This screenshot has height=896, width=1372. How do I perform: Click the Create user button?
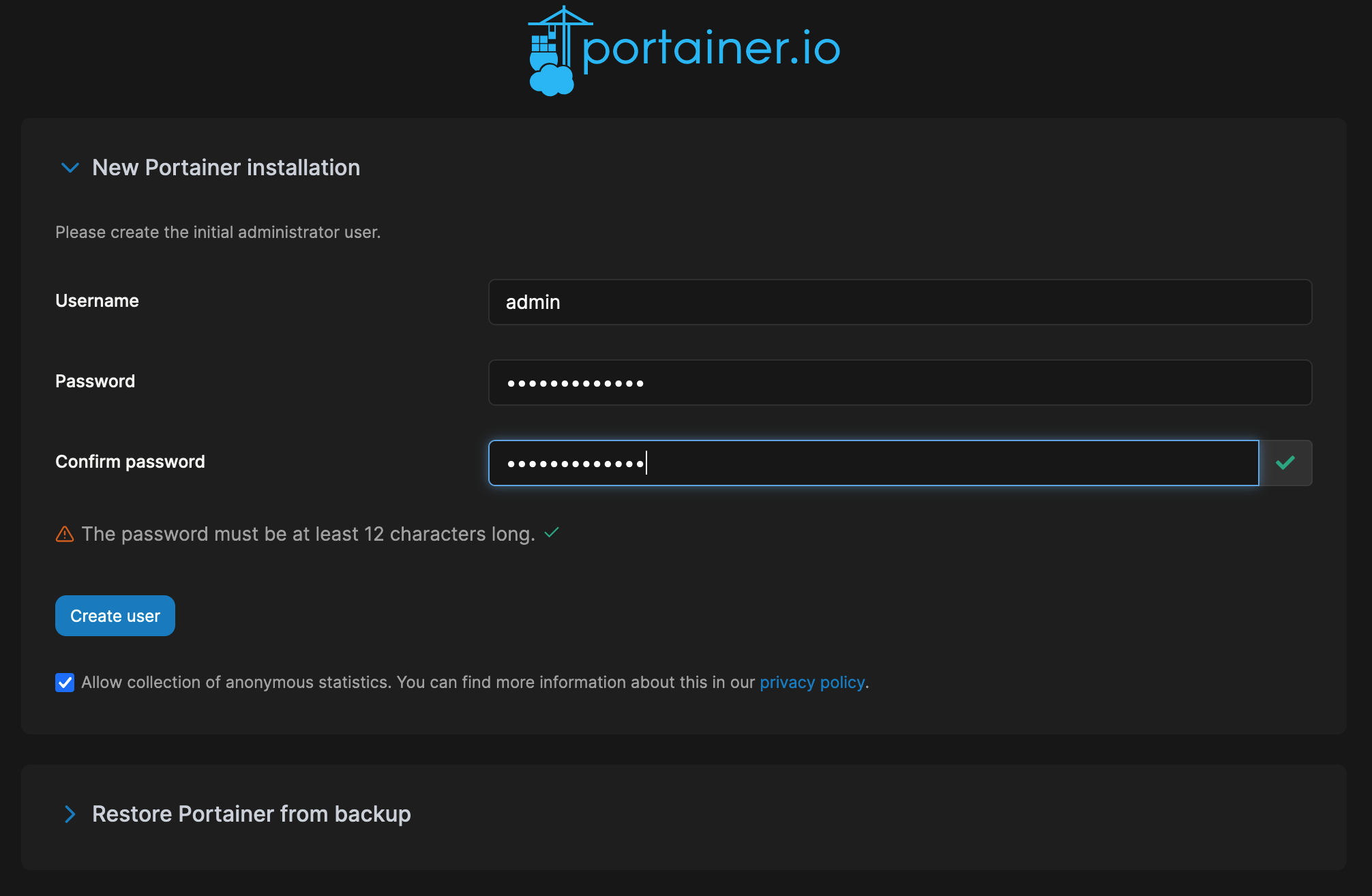tap(115, 616)
